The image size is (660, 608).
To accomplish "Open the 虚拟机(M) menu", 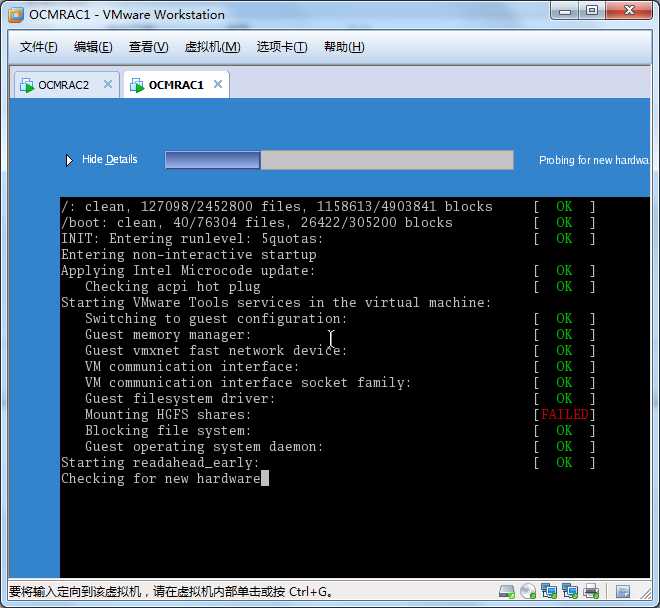I will point(213,47).
